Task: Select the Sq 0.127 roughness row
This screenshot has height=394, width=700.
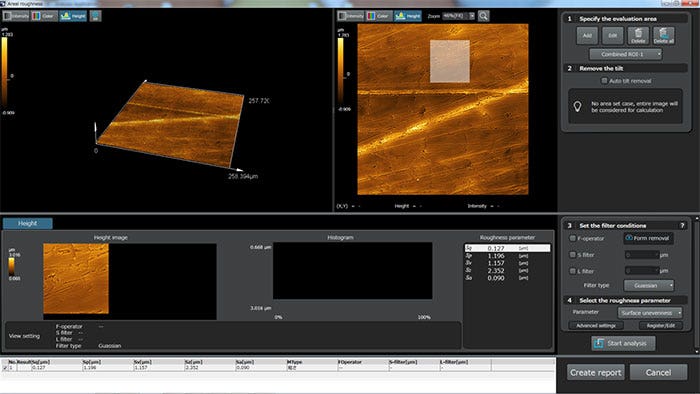Action: pos(507,248)
